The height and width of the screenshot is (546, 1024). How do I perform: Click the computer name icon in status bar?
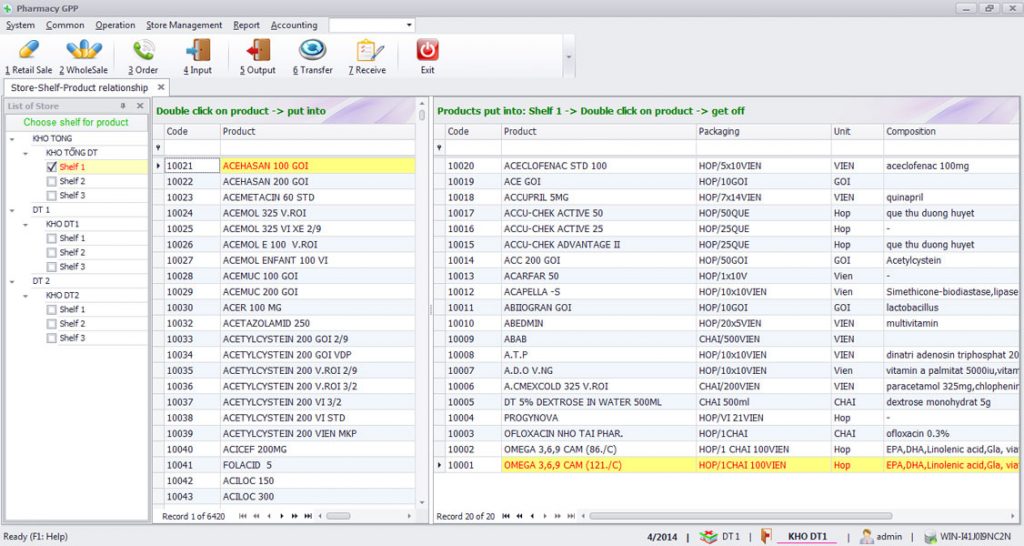click(x=931, y=537)
